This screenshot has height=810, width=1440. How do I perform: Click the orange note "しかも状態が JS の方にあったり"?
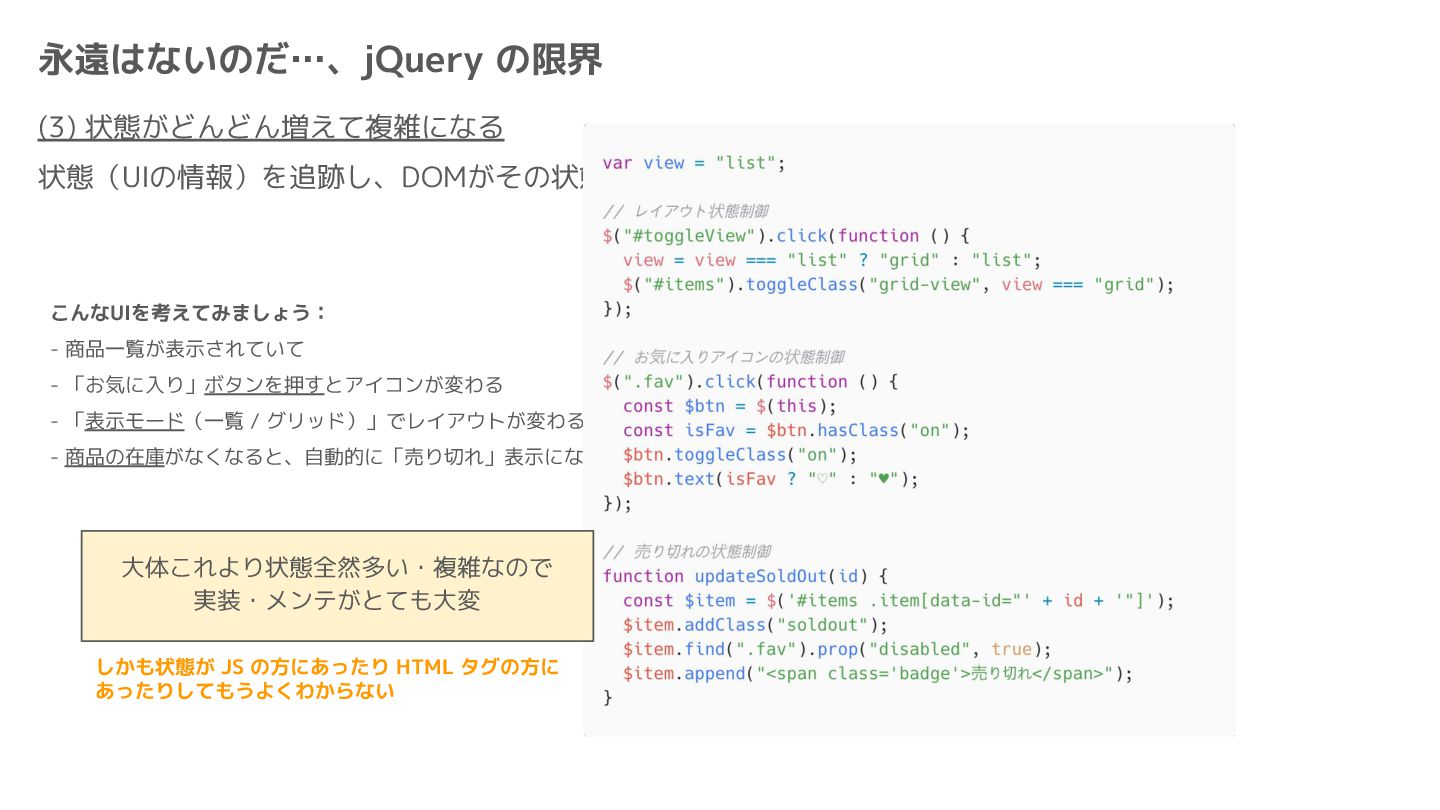[x=327, y=678]
